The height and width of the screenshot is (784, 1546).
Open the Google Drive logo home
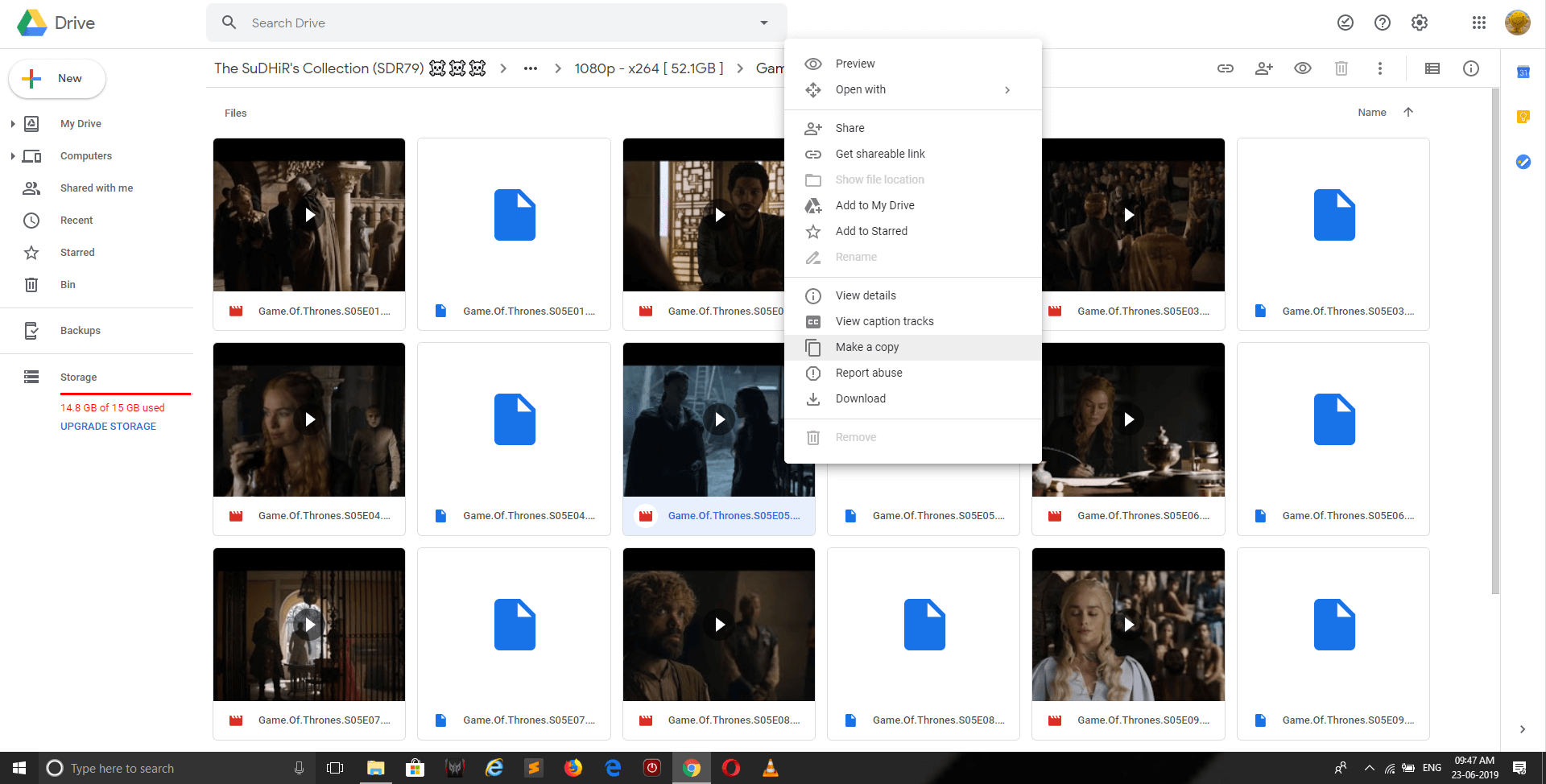pos(56,23)
